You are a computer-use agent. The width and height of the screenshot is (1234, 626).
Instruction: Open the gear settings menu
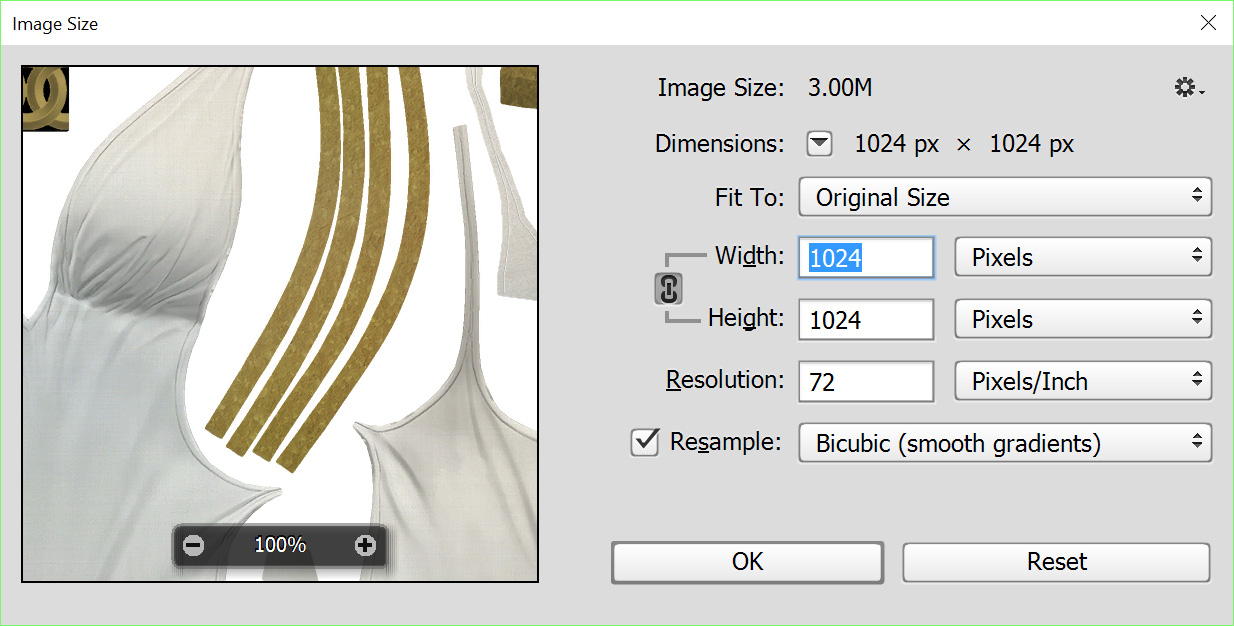click(x=1188, y=88)
